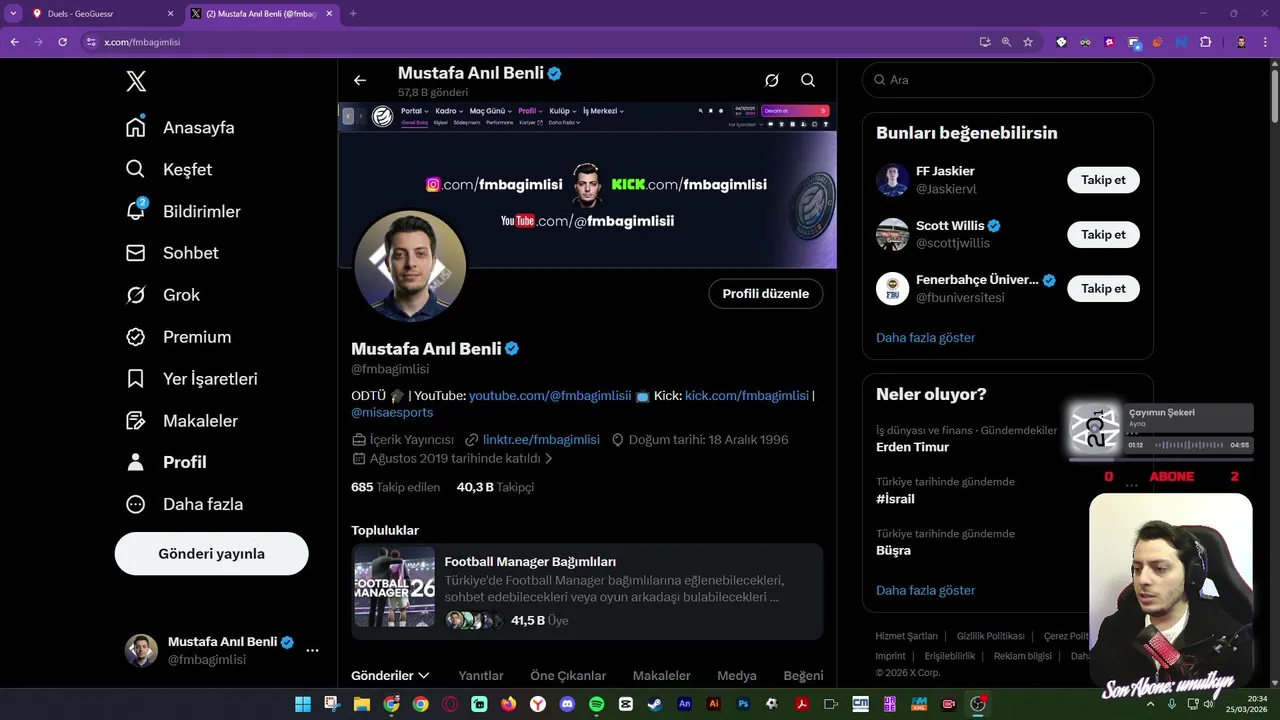Screen dimensions: 1280x720
Task: Select the Yanıtlar tab
Action: [481, 676]
